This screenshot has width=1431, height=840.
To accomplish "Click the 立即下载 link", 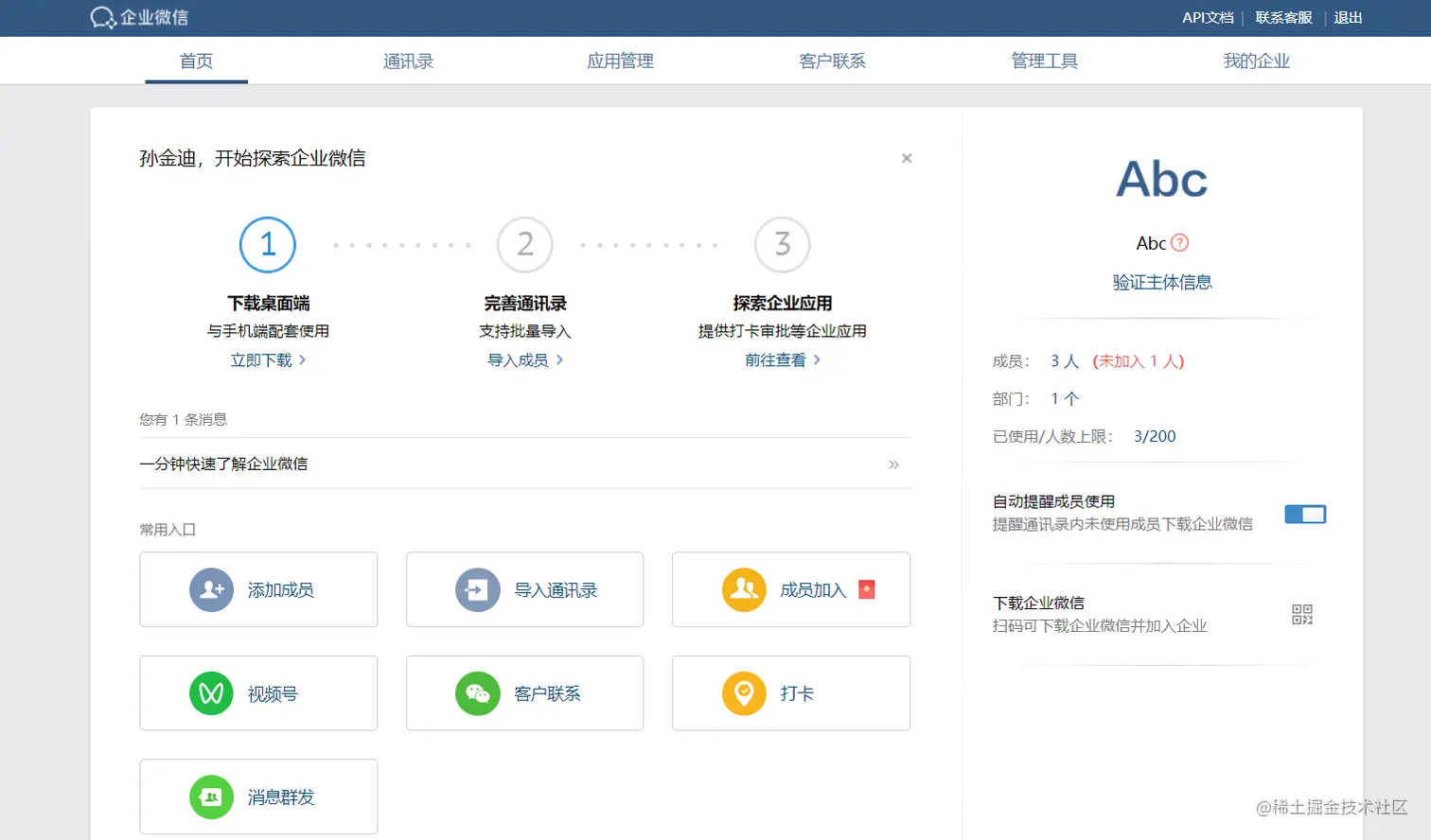I will pos(261,359).
